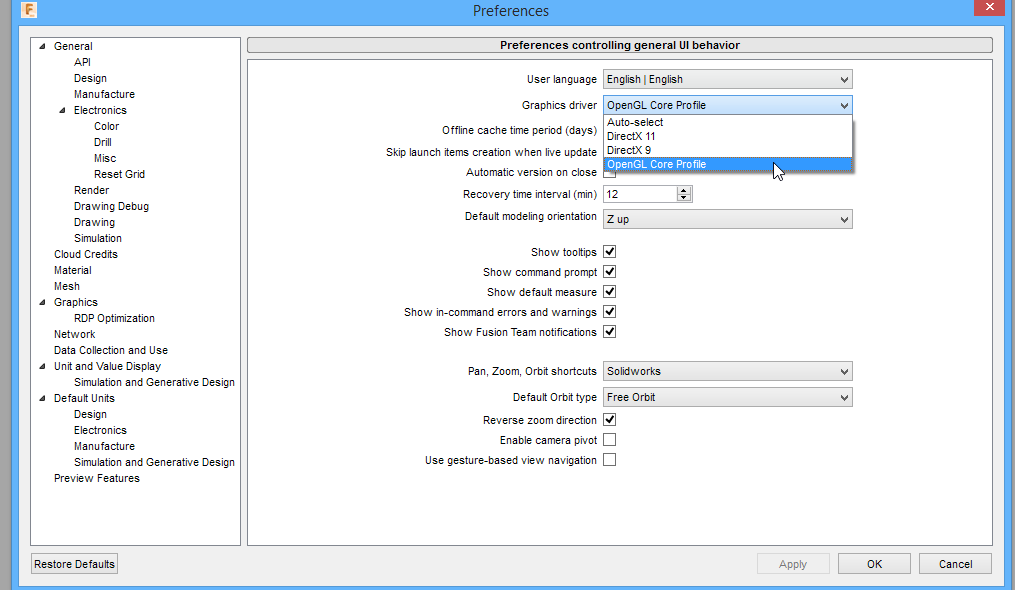The width and height of the screenshot is (1015, 590).
Task: Select Simulation and Generative Design under Unit Display
Action: pyautogui.click(x=154, y=382)
